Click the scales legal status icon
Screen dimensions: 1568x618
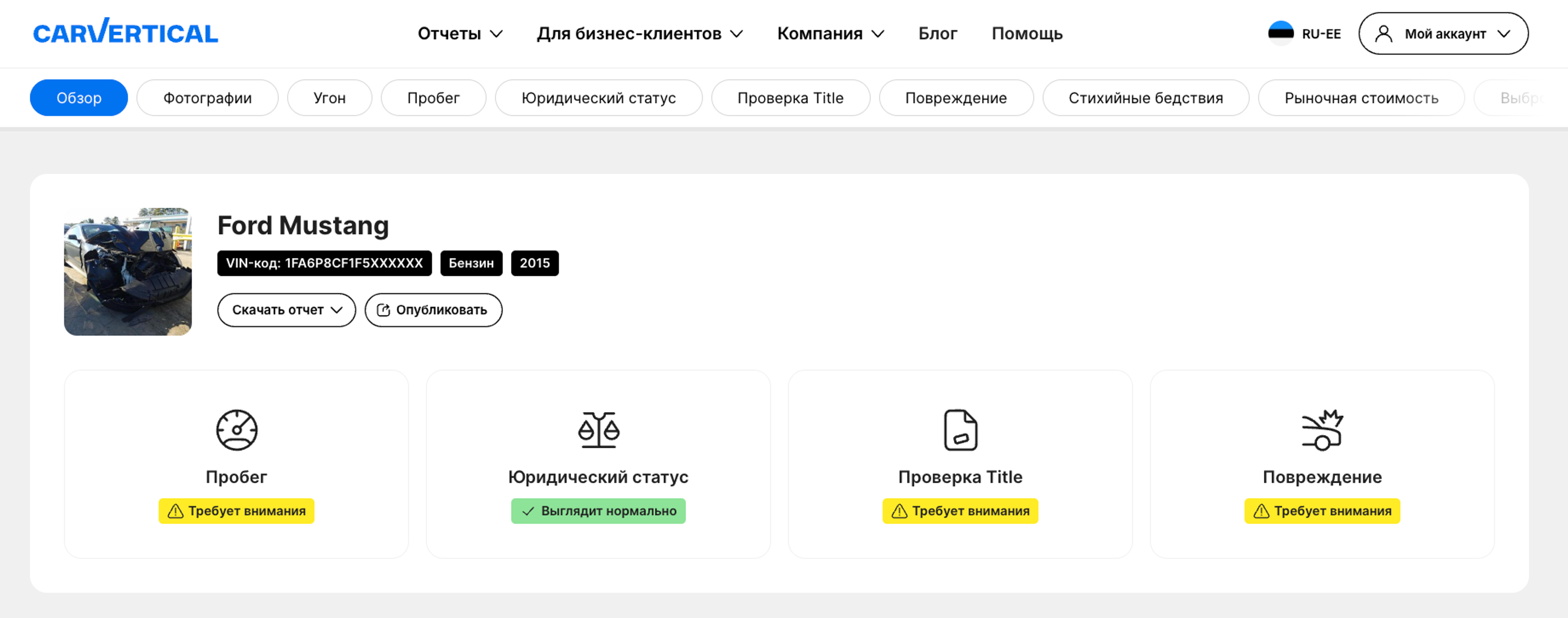[x=598, y=430]
